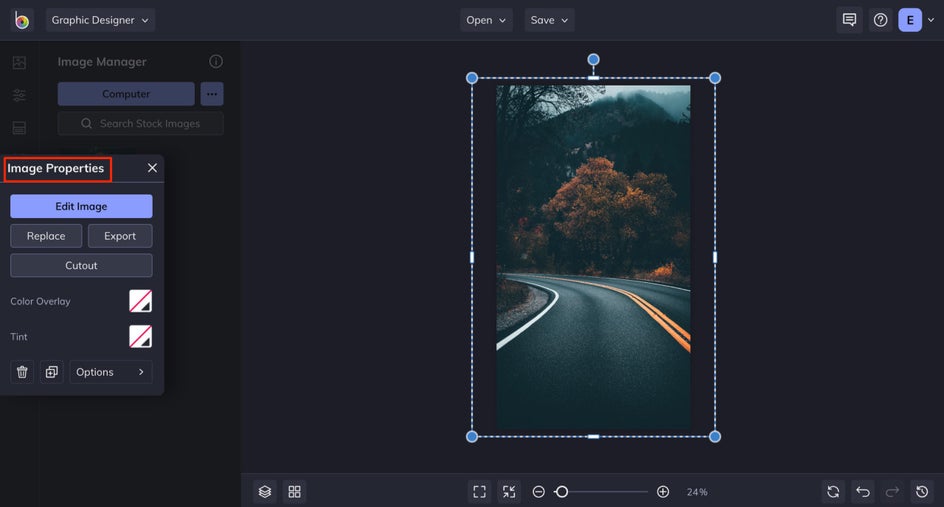Open the Layers stack icon in the bottom bar
This screenshot has width=944, height=507.
(x=265, y=492)
